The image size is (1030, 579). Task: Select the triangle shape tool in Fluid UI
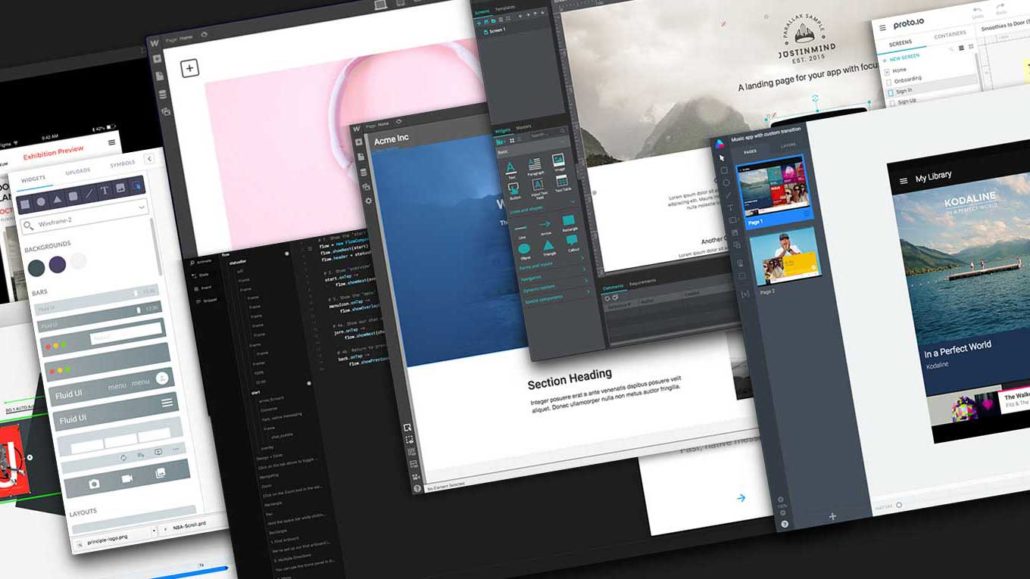point(57,199)
